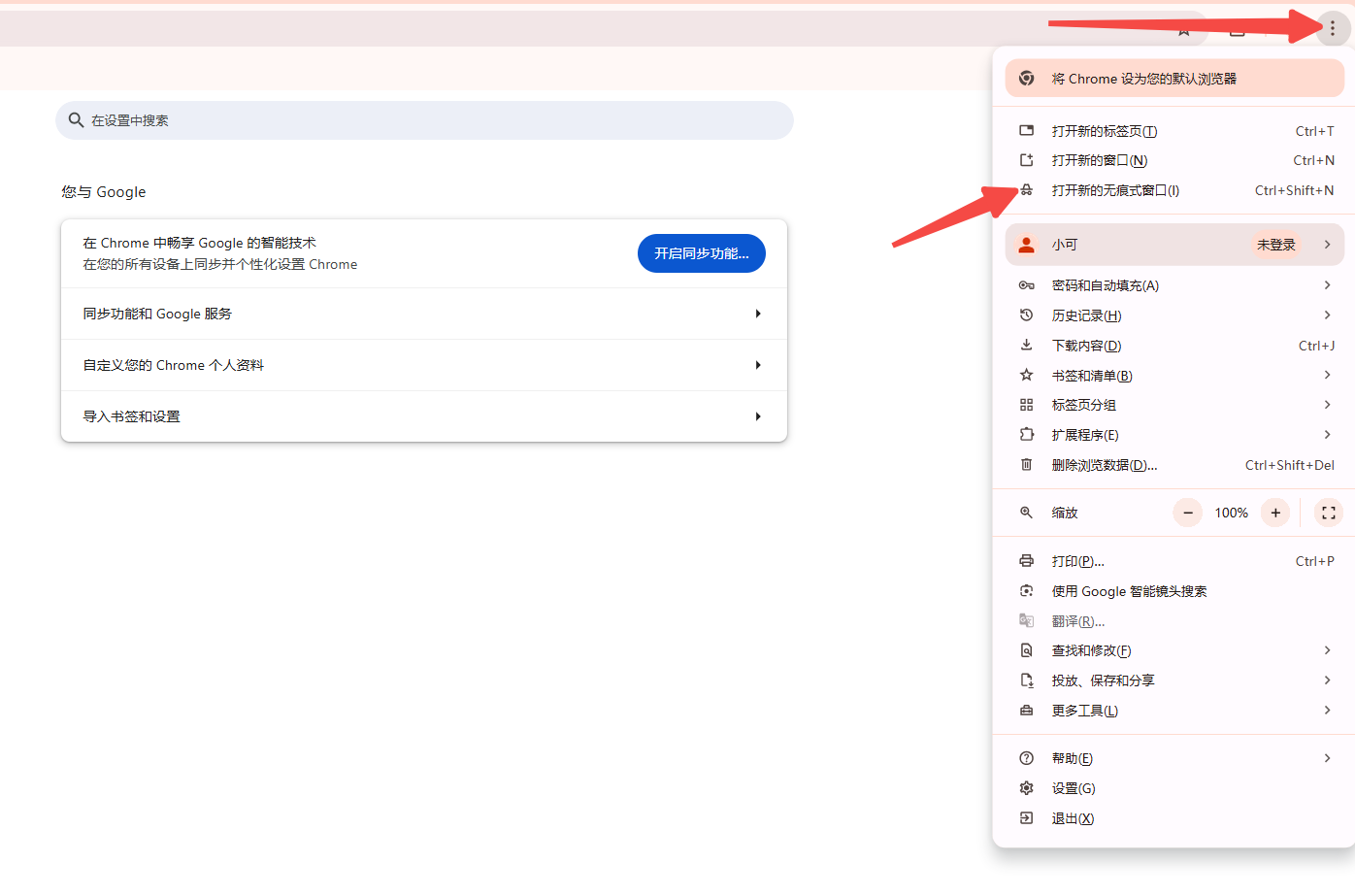Click the Chrome logo in default browser banner
This screenshot has height=896, width=1355.
(x=1027, y=79)
